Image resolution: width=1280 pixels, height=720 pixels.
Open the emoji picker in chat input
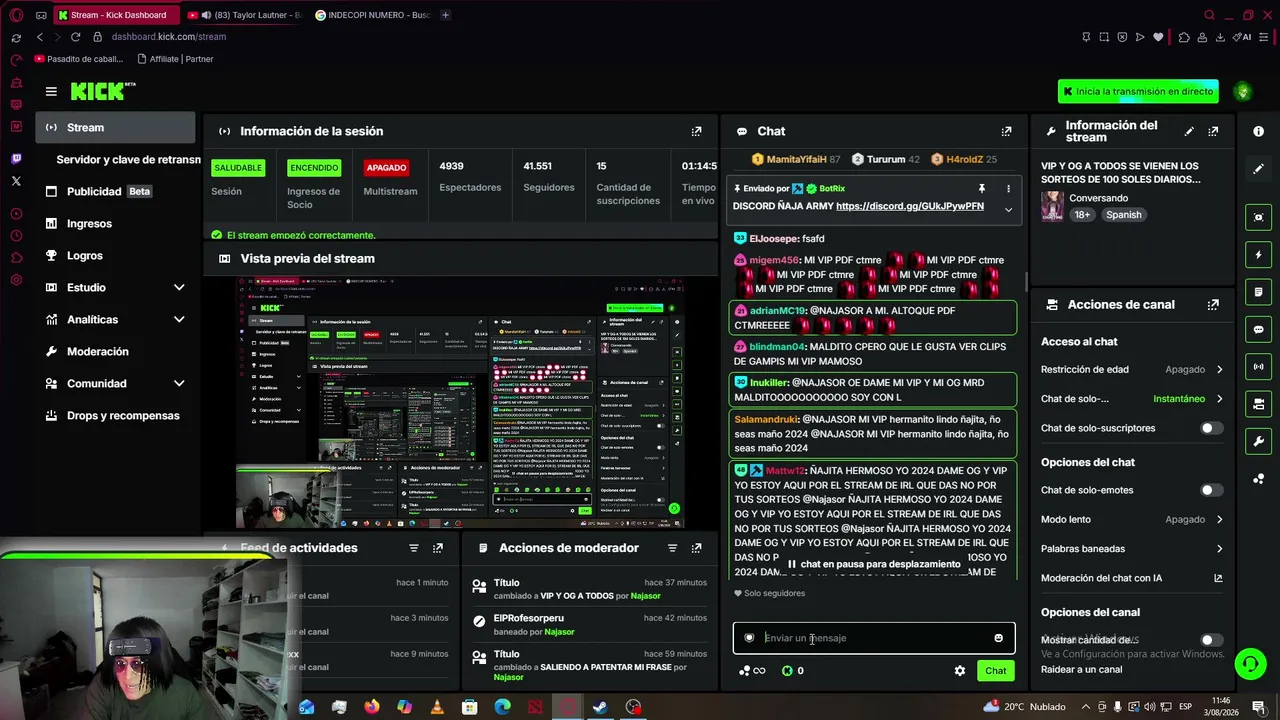998,638
